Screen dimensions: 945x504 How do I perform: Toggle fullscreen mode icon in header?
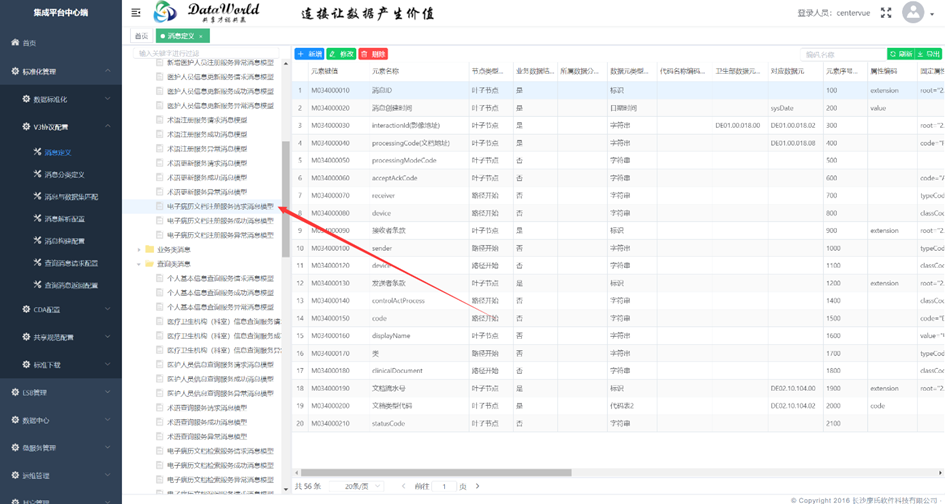coord(886,13)
